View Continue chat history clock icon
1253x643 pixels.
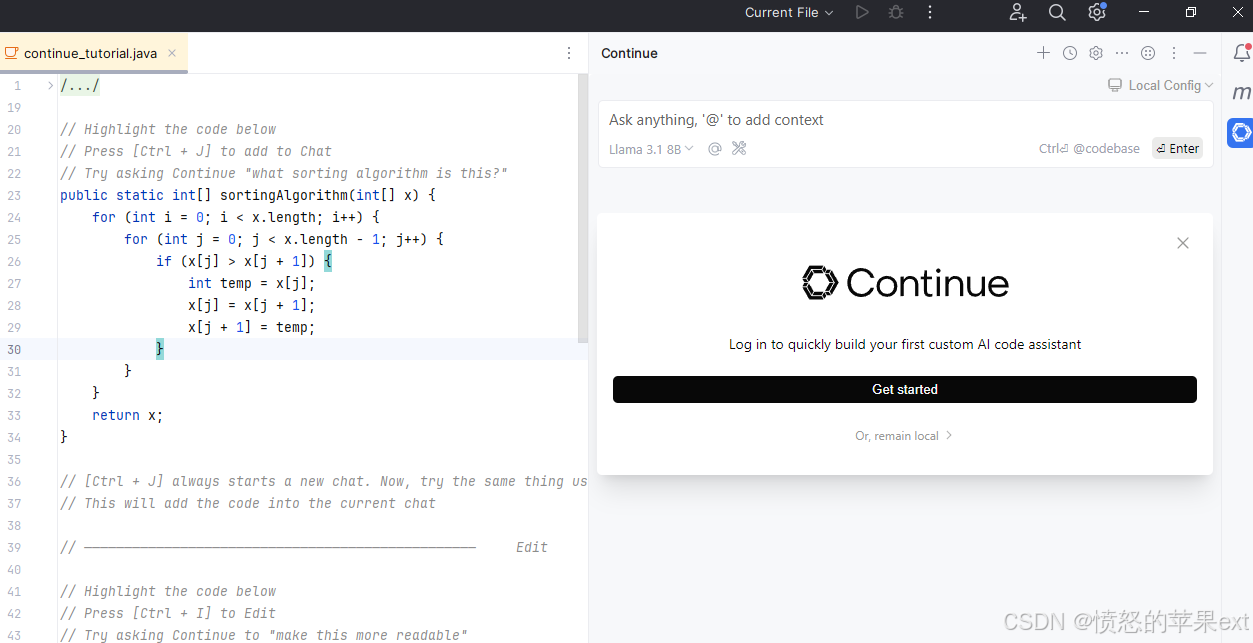coord(1070,53)
